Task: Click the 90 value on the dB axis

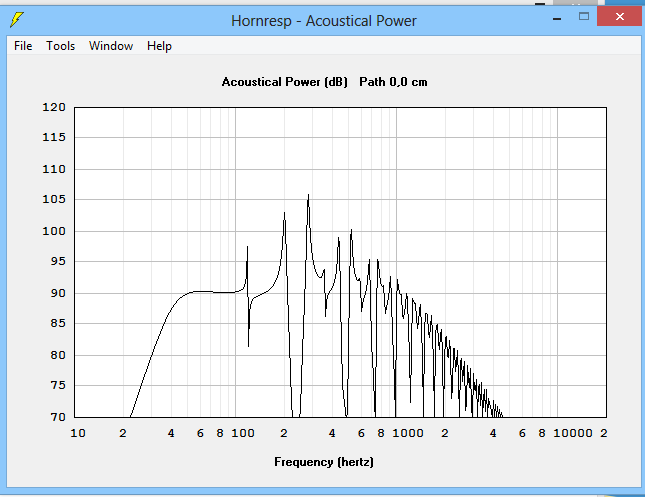Action: point(58,293)
